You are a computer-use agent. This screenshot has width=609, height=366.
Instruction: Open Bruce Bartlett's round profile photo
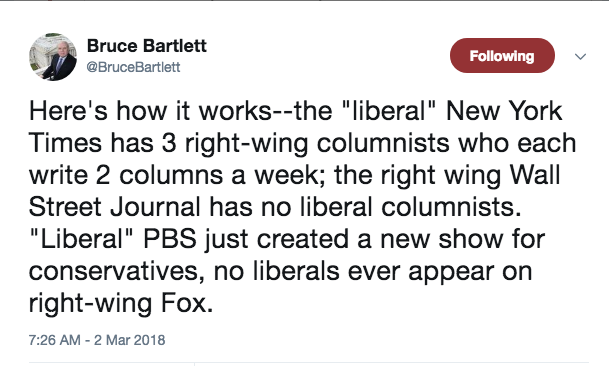click(x=53, y=57)
